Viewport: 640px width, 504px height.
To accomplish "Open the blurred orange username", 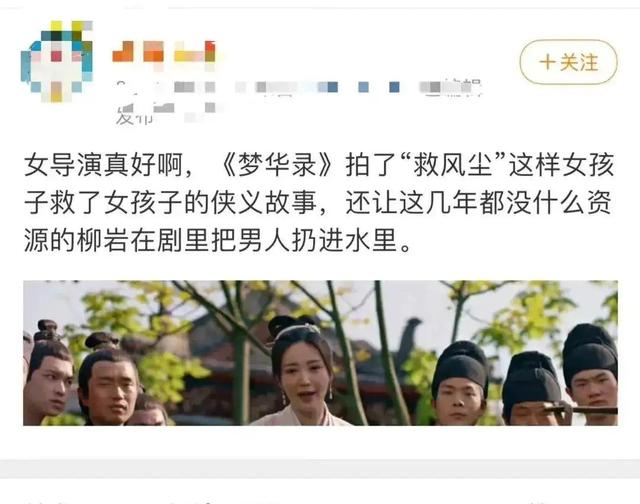I will (164, 52).
